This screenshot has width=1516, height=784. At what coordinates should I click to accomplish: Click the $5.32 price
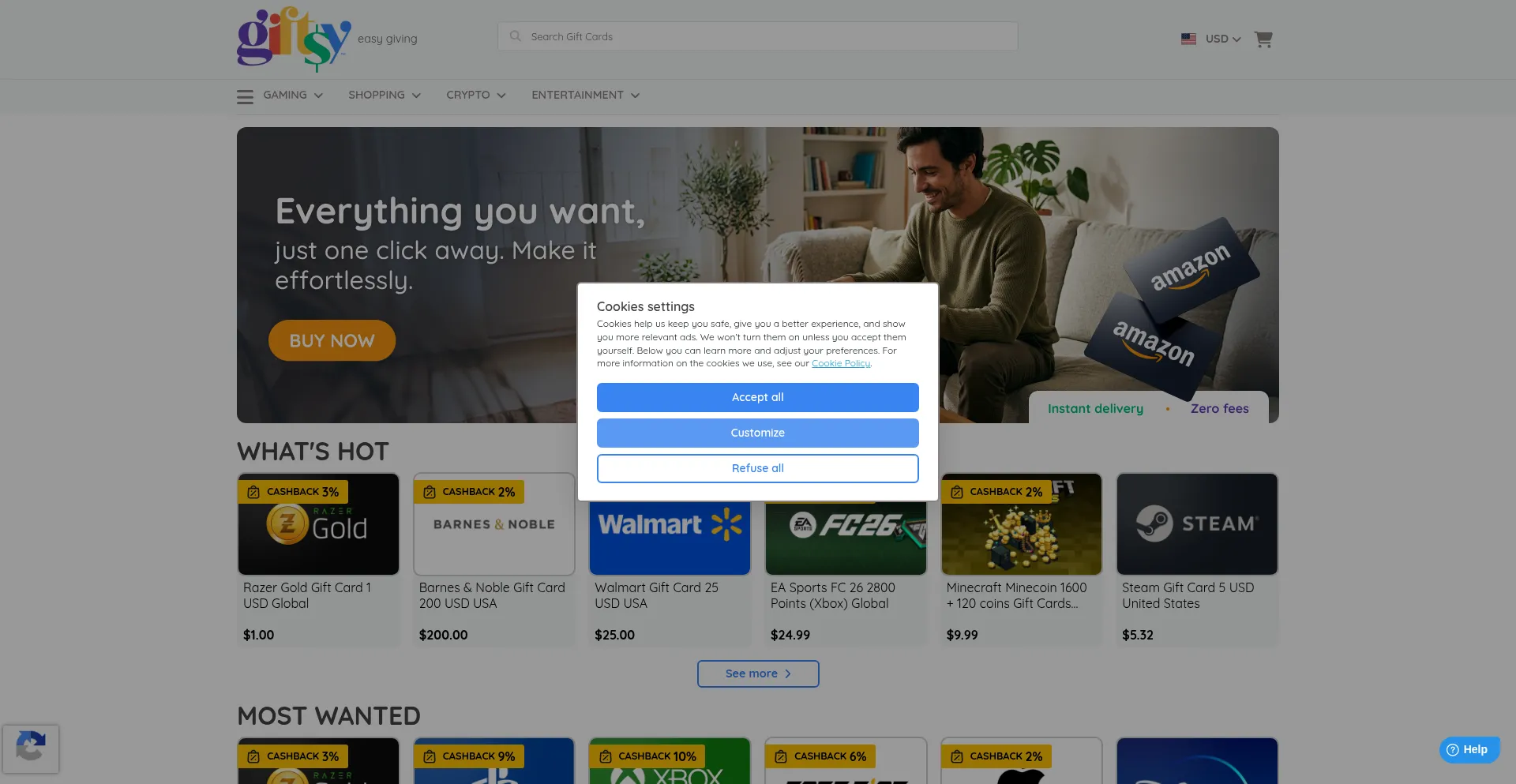click(x=1137, y=635)
